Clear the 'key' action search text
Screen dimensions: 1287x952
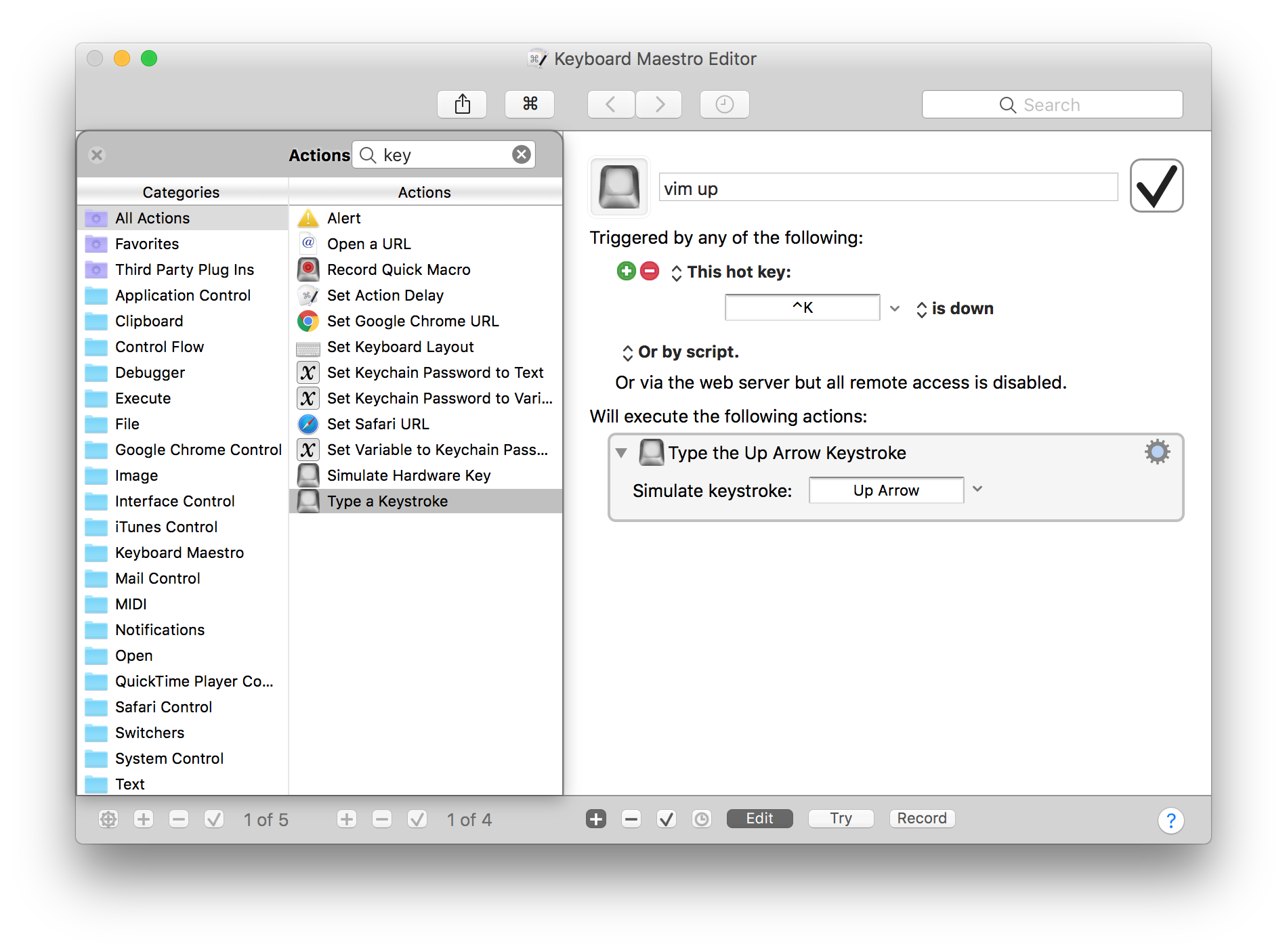[522, 154]
